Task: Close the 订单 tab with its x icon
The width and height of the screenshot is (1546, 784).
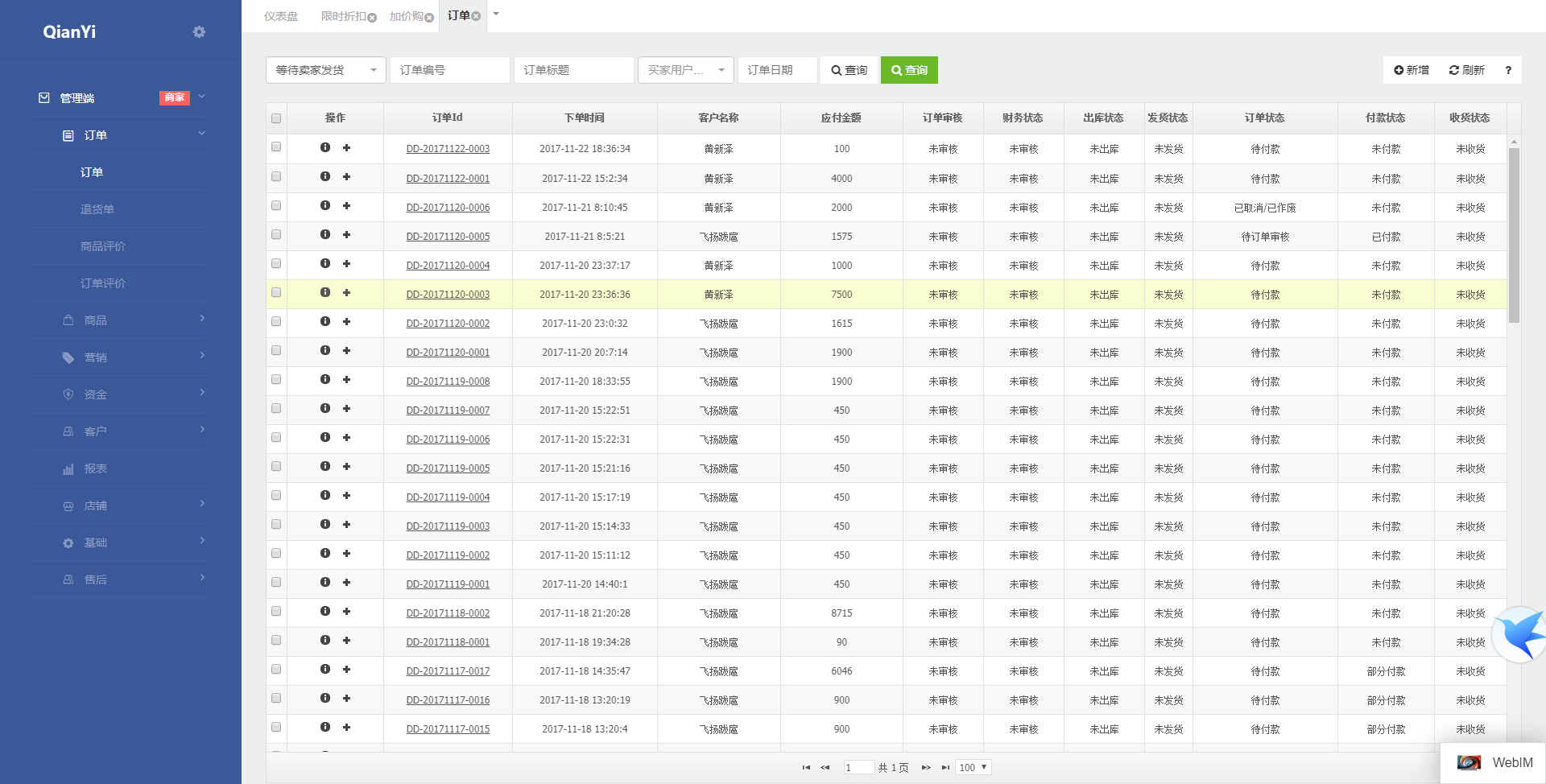Action: coord(476,16)
